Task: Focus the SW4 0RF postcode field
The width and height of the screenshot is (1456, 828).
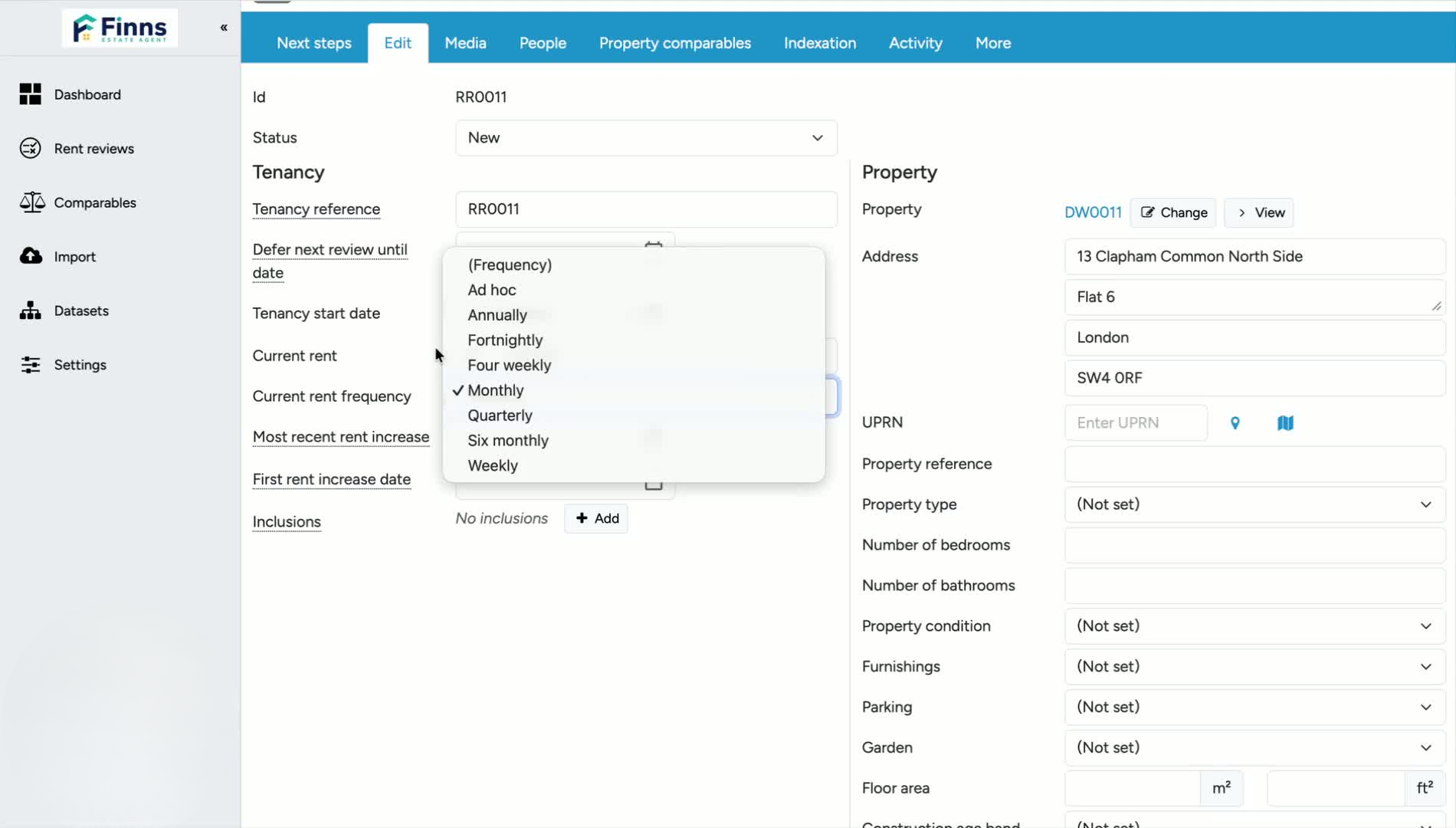Action: [1254, 378]
